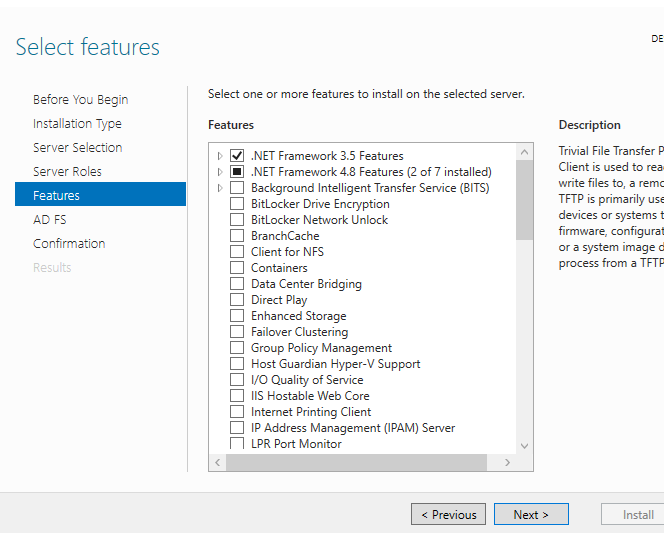Click the features list scroll-up arrow

click(x=524, y=152)
